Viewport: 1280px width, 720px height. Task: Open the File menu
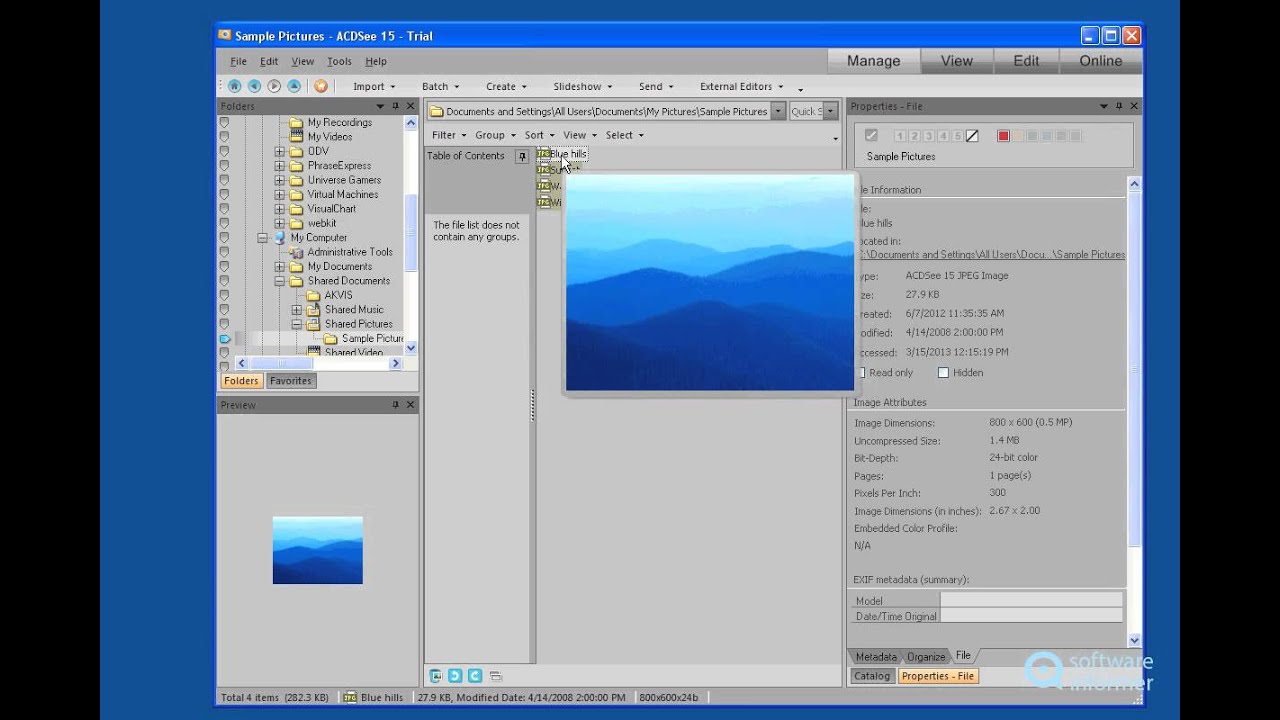tap(238, 61)
